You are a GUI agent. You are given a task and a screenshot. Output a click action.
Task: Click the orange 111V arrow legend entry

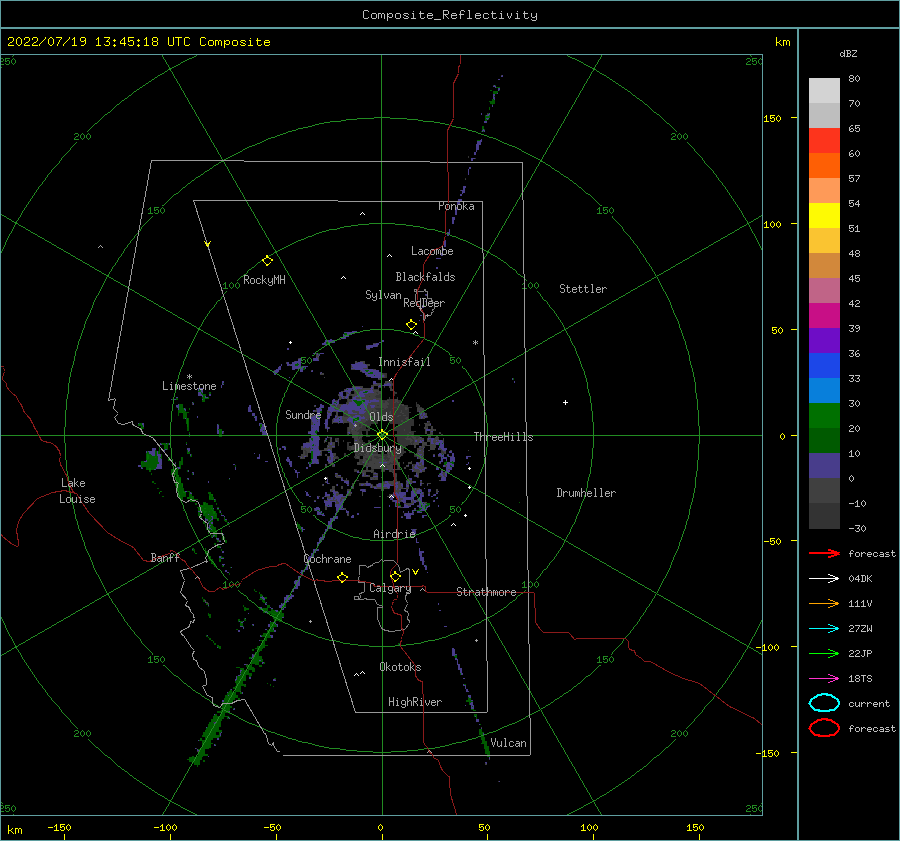(x=824, y=603)
